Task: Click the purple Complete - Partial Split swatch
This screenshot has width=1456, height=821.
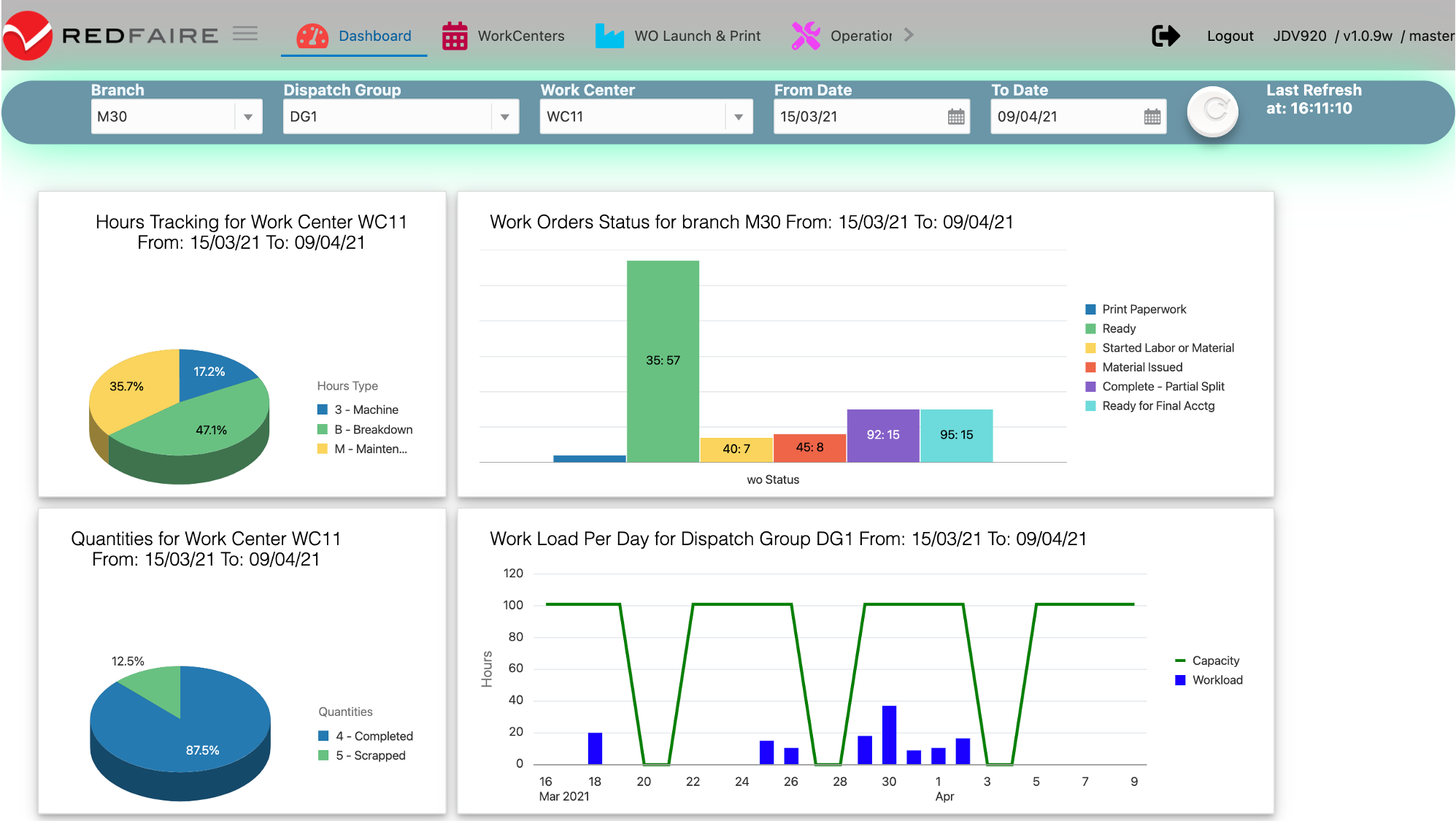Action: pos(1090,387)
